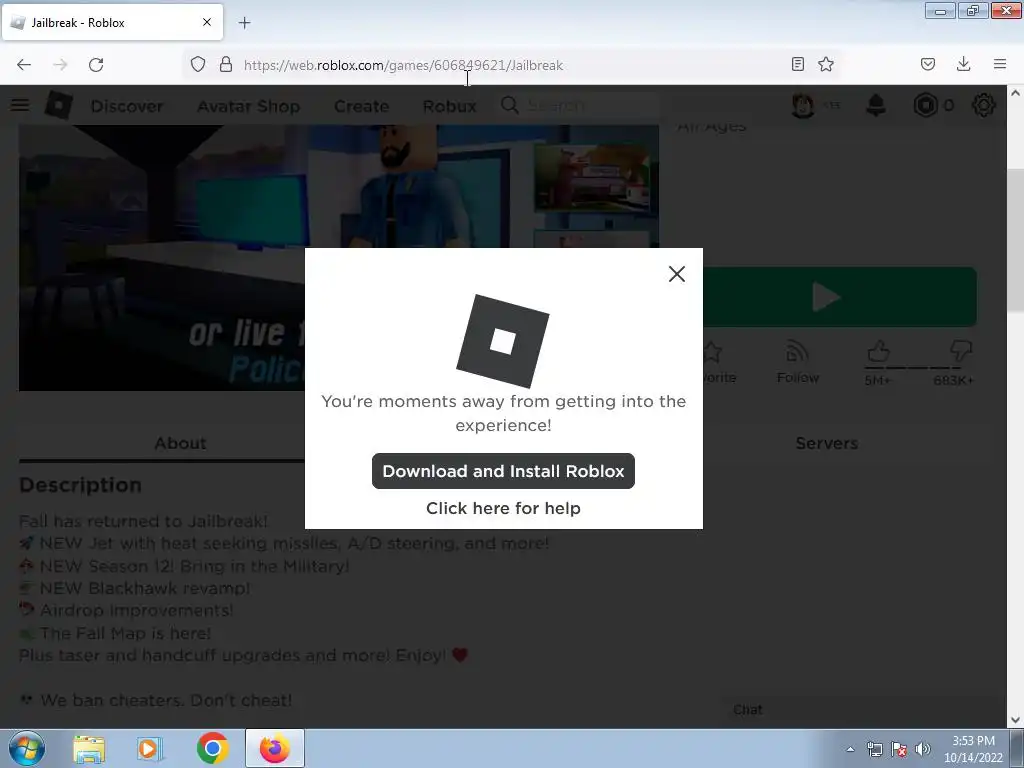Click the user avatar icon

click(803, 105)
